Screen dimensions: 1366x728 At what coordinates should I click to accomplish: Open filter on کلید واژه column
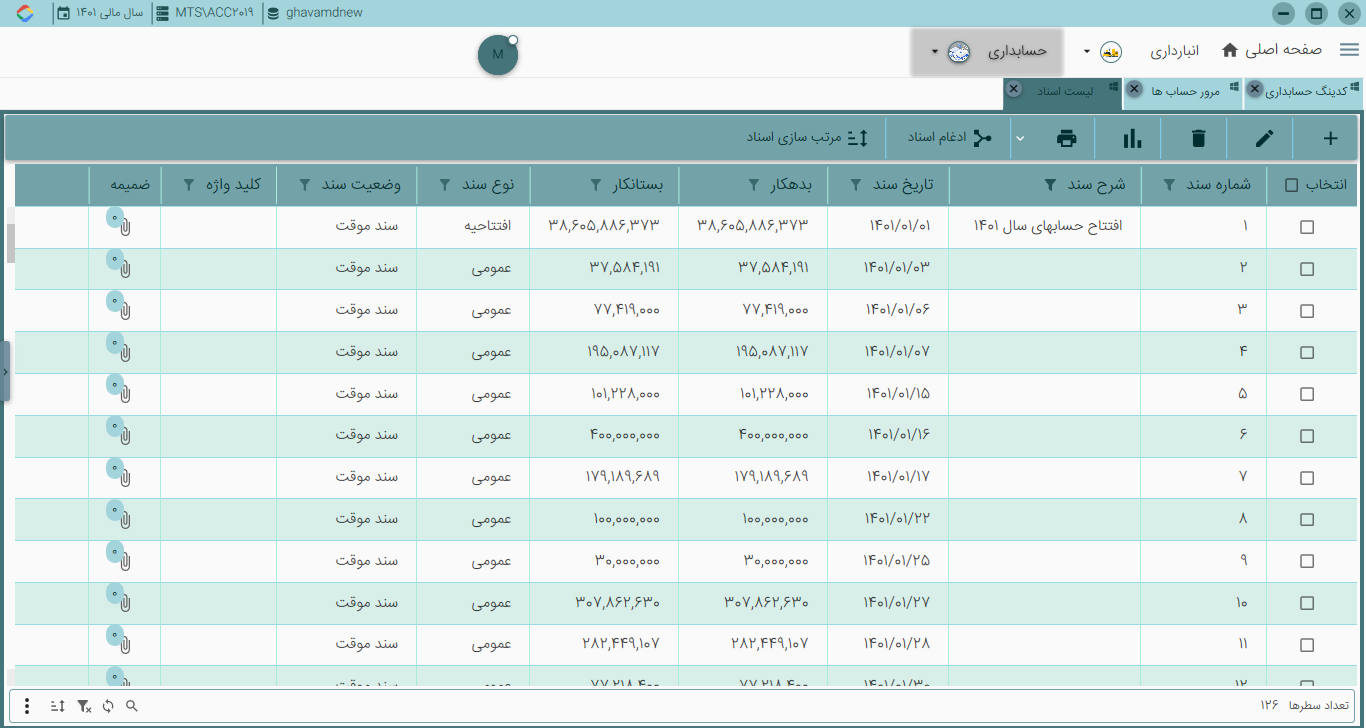click(x=190, y=185)
